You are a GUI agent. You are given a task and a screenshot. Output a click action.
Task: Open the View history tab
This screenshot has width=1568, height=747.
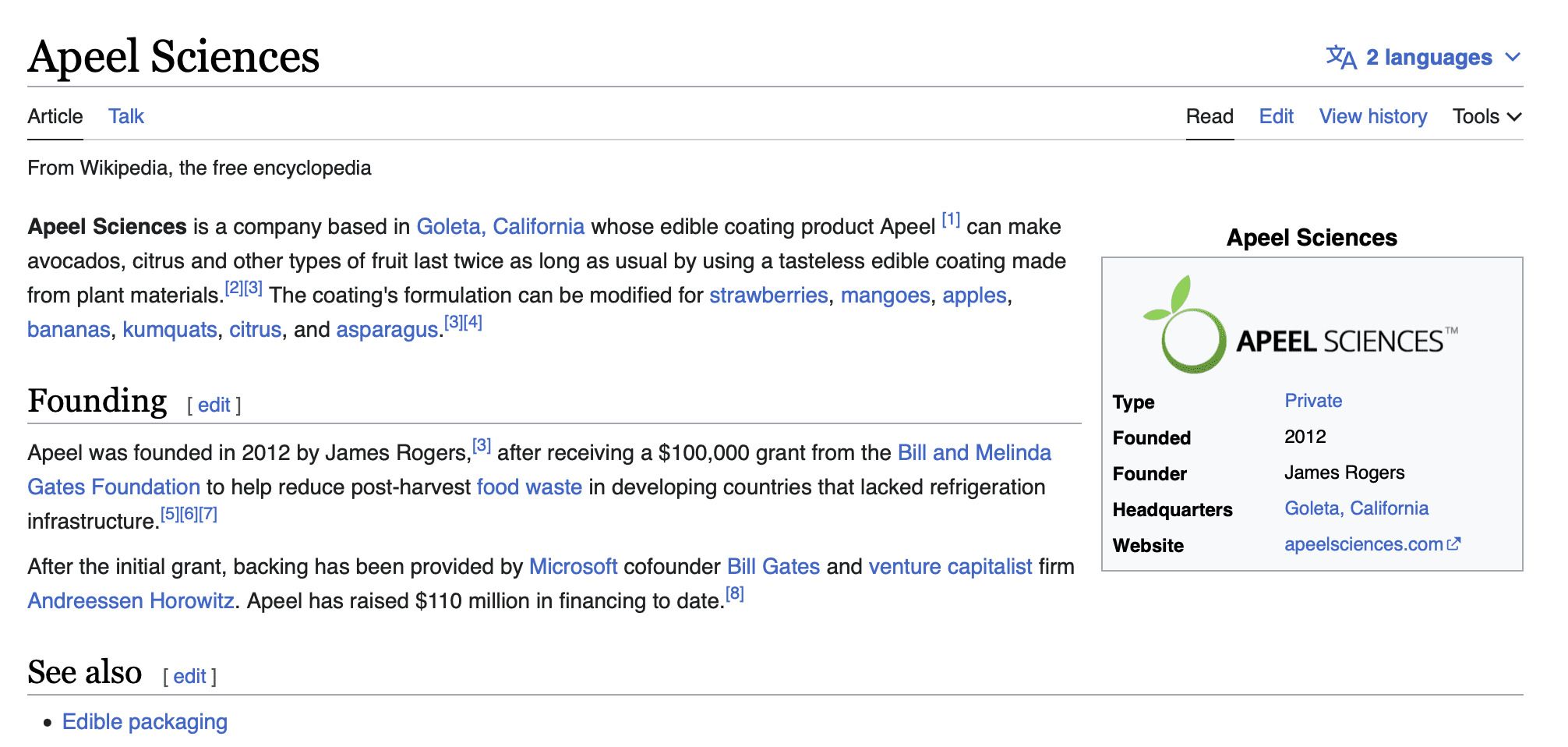1372,117
